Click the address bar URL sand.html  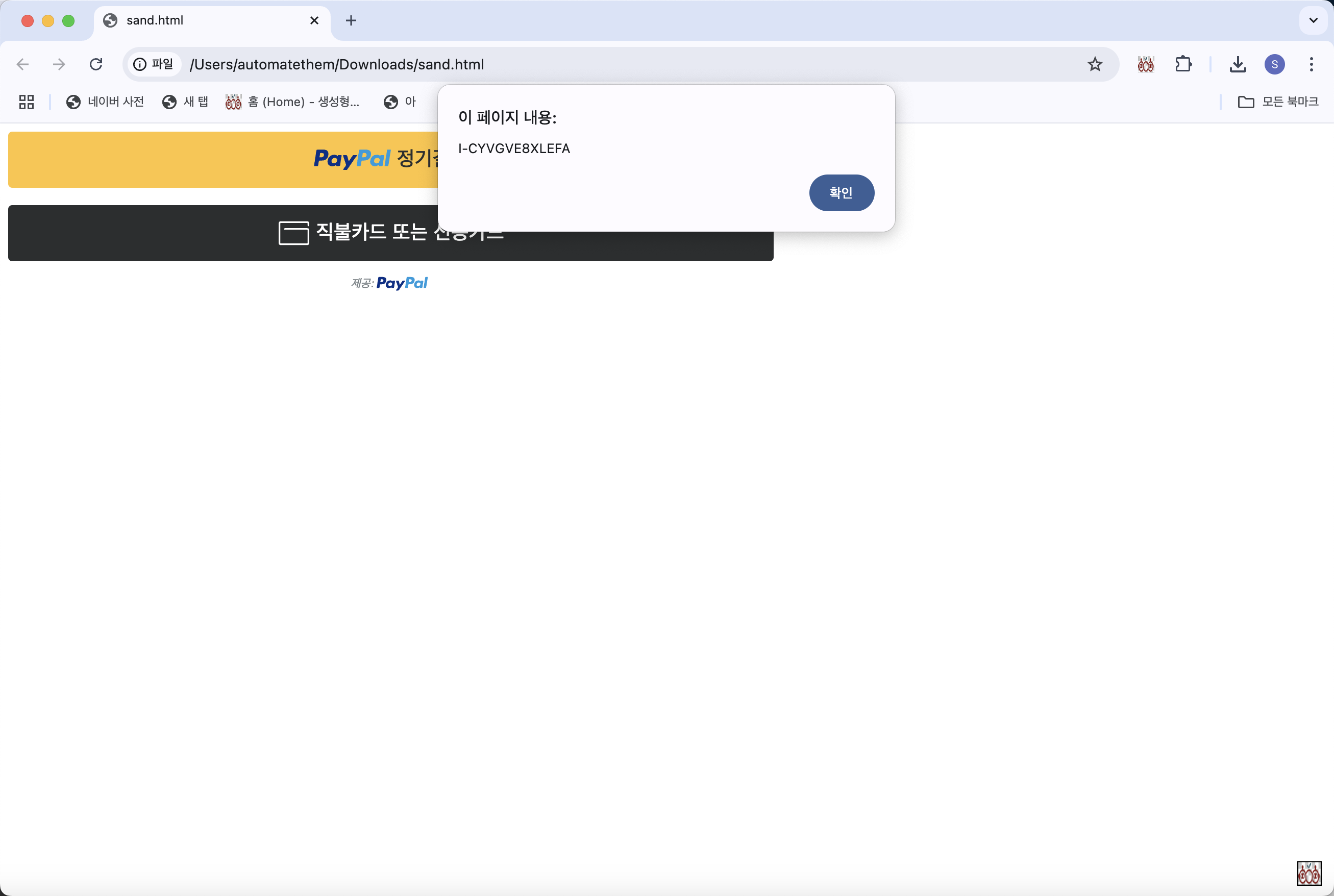337,65
